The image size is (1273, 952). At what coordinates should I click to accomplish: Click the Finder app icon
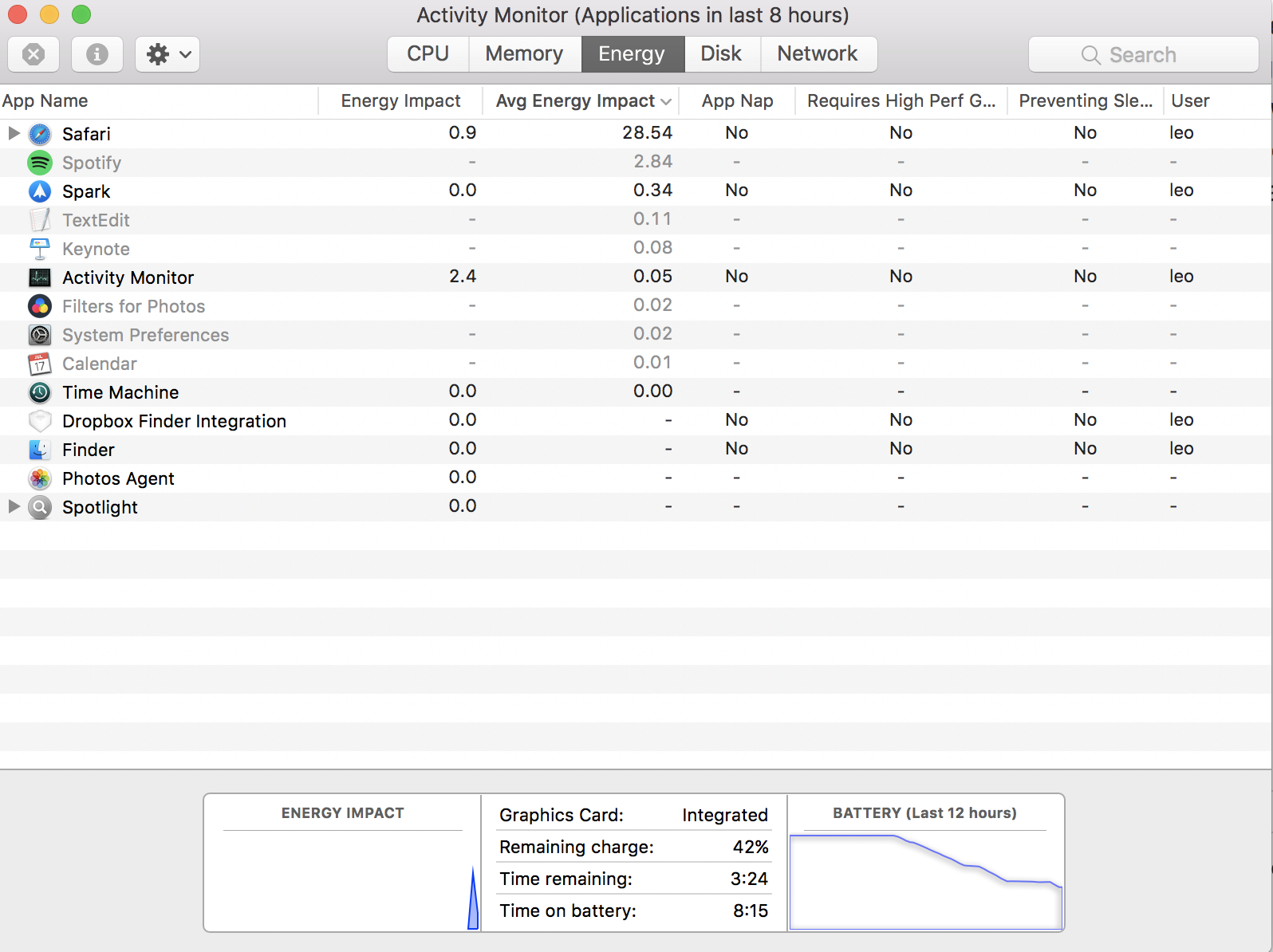(40, 450)
